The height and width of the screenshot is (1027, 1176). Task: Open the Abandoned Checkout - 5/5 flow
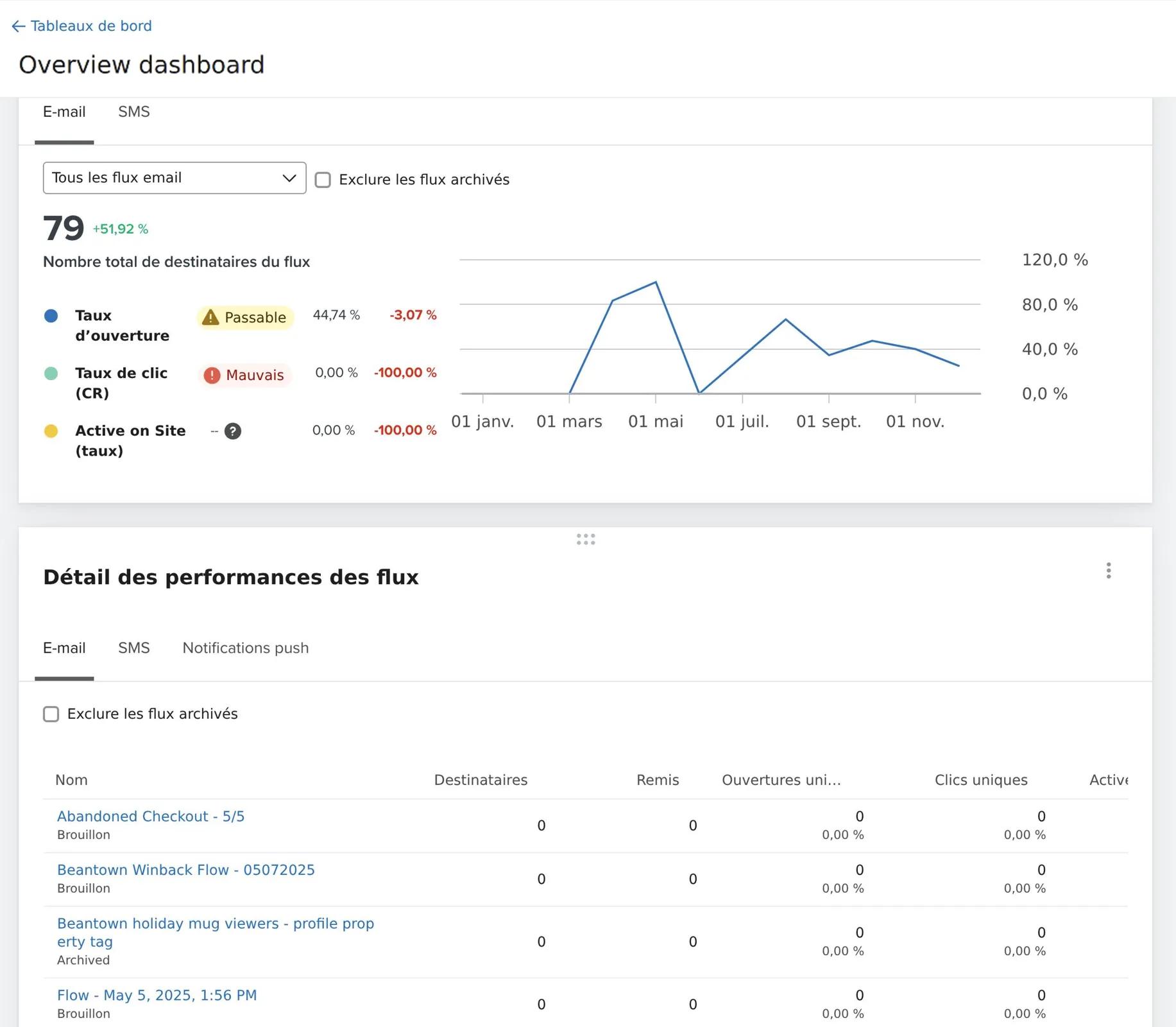pyautogui.click(x=151, y=816)
